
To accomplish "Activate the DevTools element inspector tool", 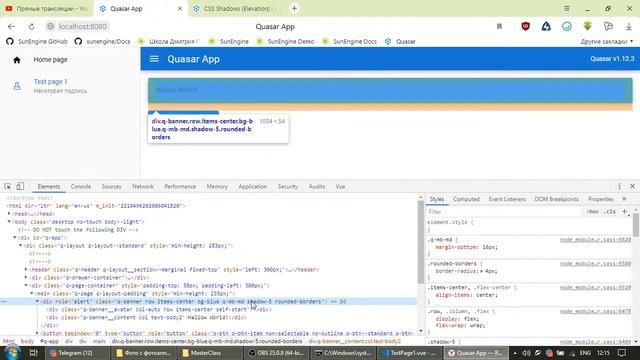I will click(8, 187).
